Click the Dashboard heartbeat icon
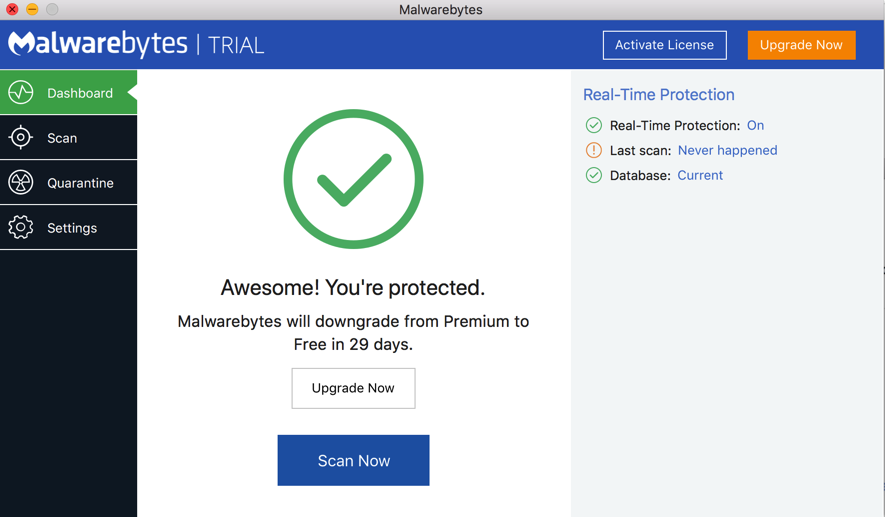This screenshot has width=885, height=517. click(21, 93)
